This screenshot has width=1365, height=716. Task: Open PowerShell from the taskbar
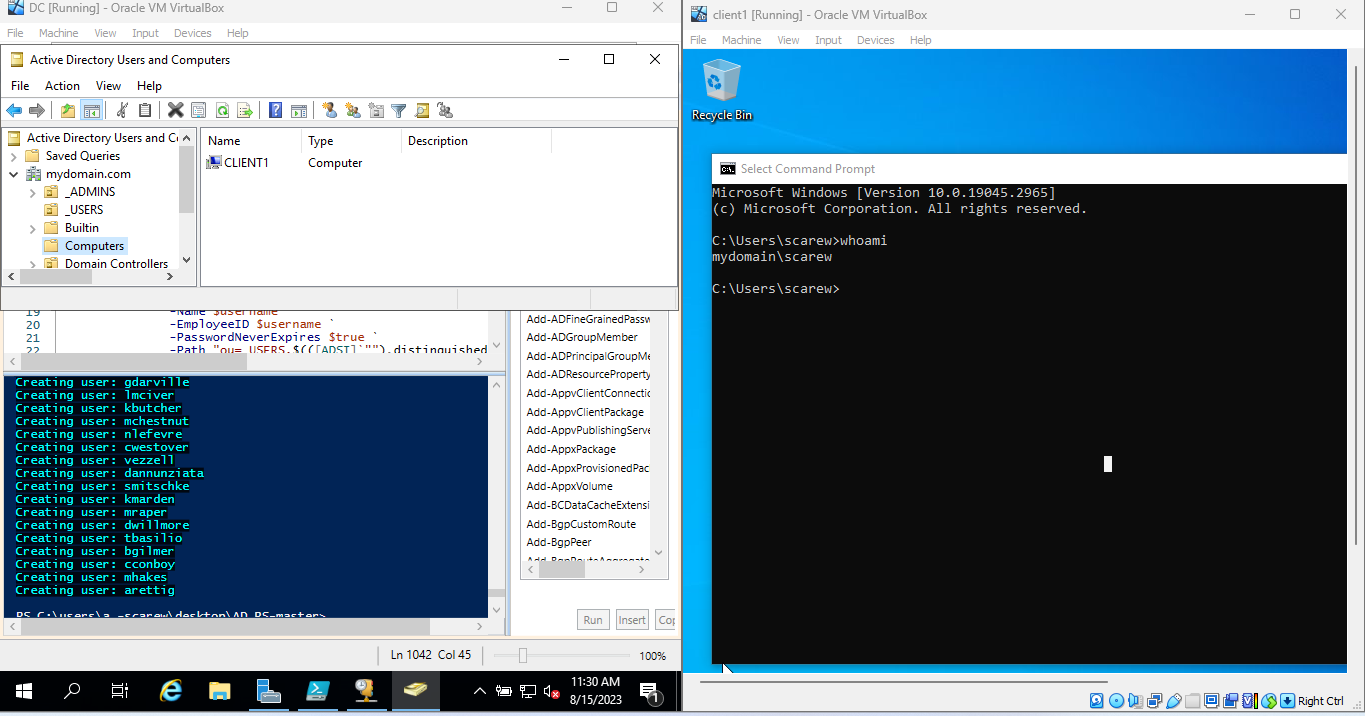tap(318, 690)
